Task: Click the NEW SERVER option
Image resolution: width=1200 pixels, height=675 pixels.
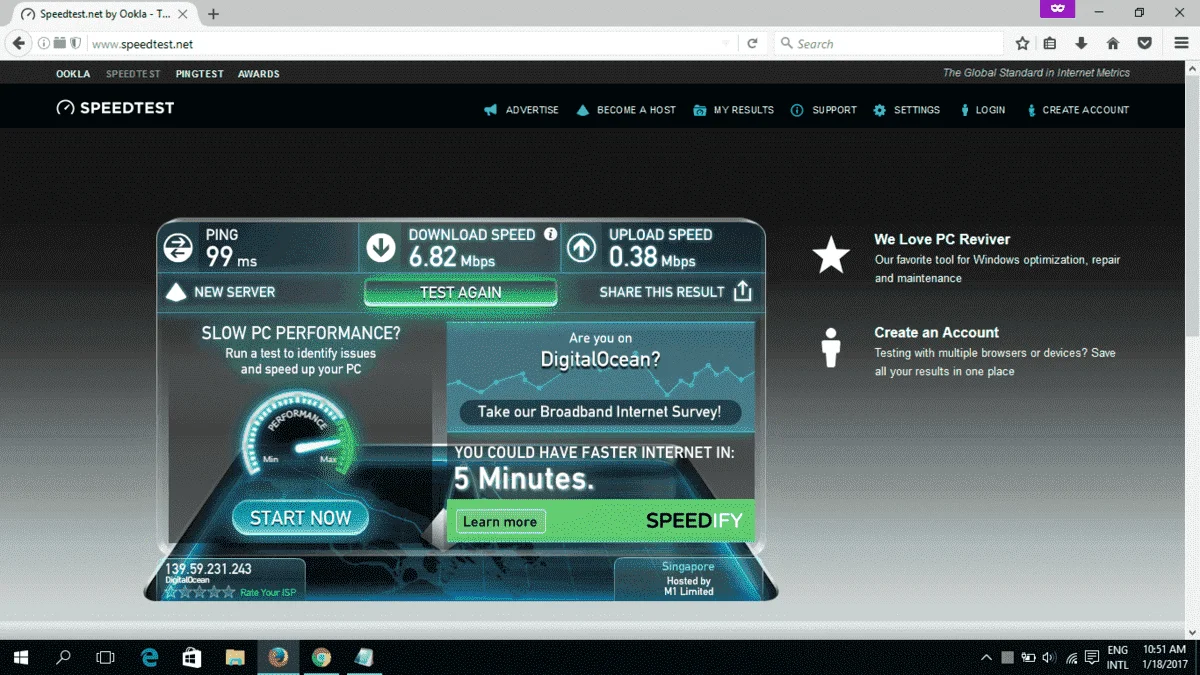Action: point(234,292)
